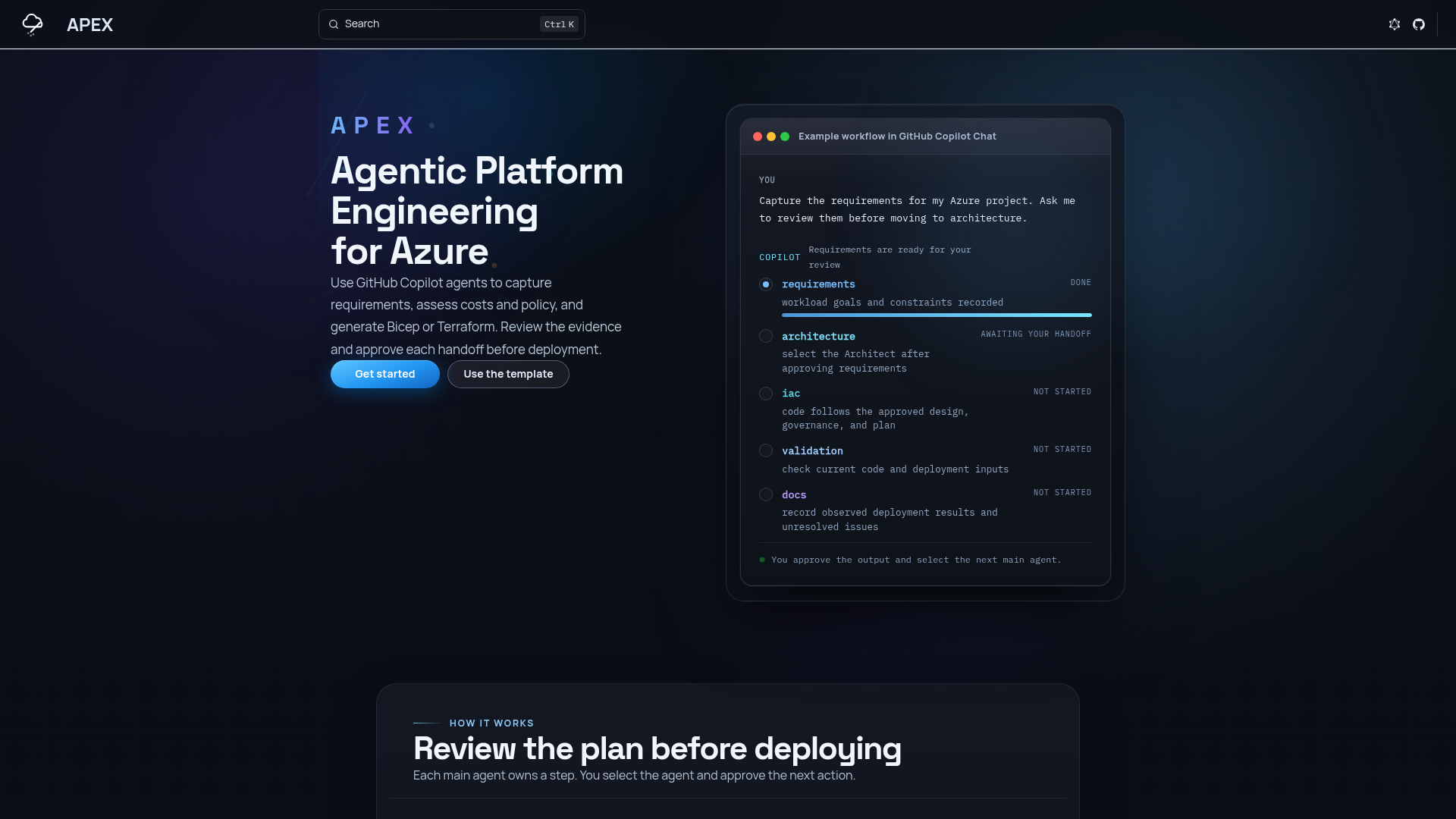Click the 'COPILOT' label

point(780,257)
